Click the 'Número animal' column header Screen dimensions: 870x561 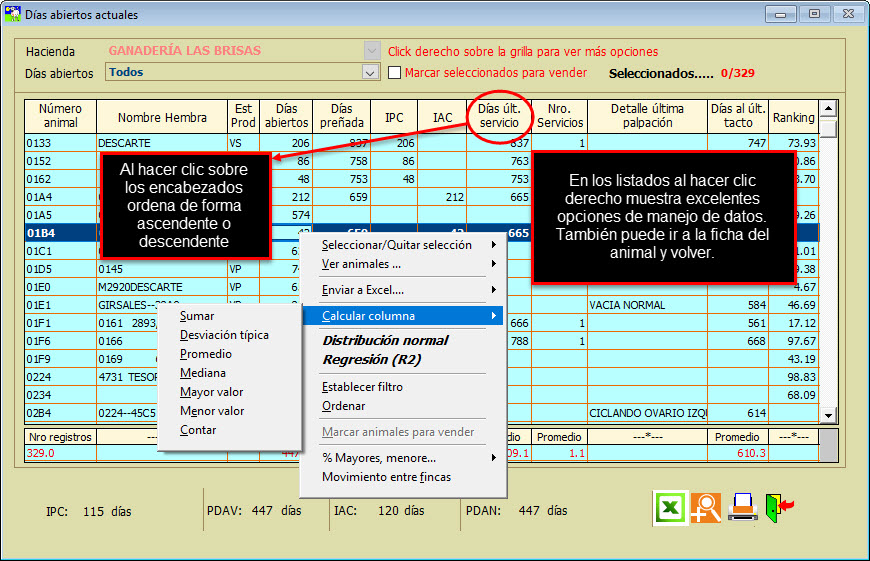[x=60, y=117]
